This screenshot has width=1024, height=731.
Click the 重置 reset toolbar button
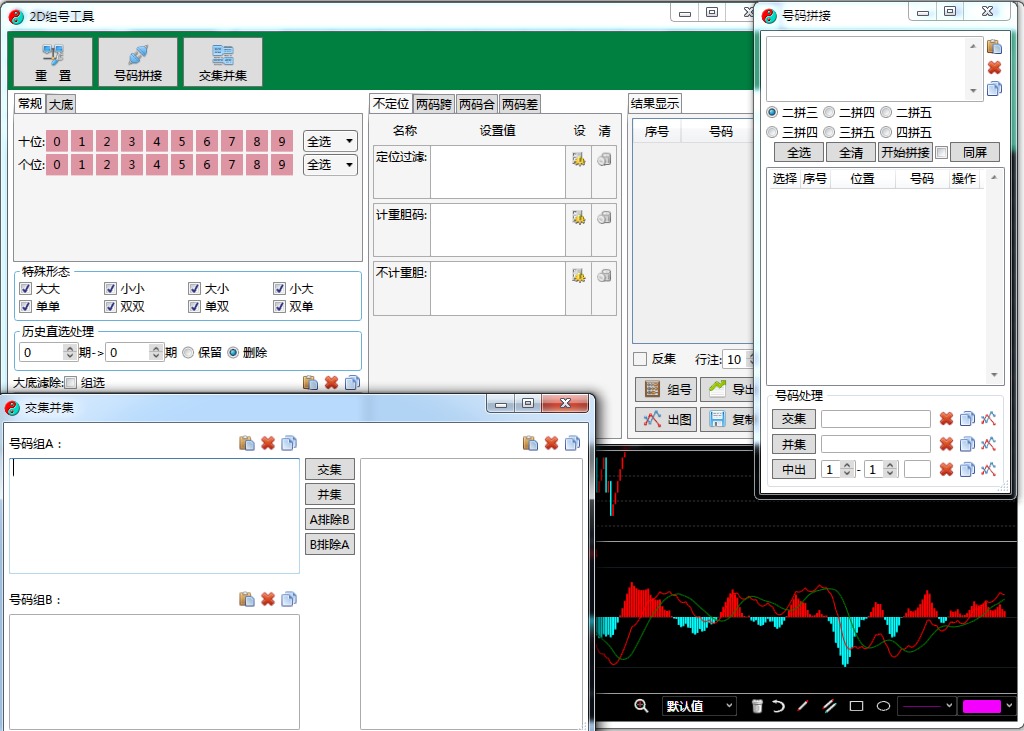point(53,62)
